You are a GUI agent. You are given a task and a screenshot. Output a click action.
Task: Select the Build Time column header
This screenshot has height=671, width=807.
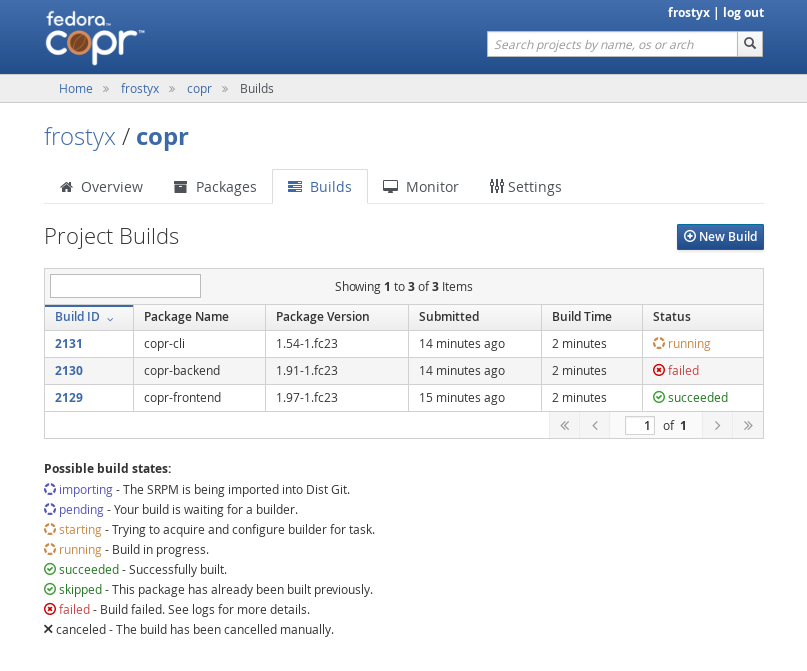click(x=580, y=317)
